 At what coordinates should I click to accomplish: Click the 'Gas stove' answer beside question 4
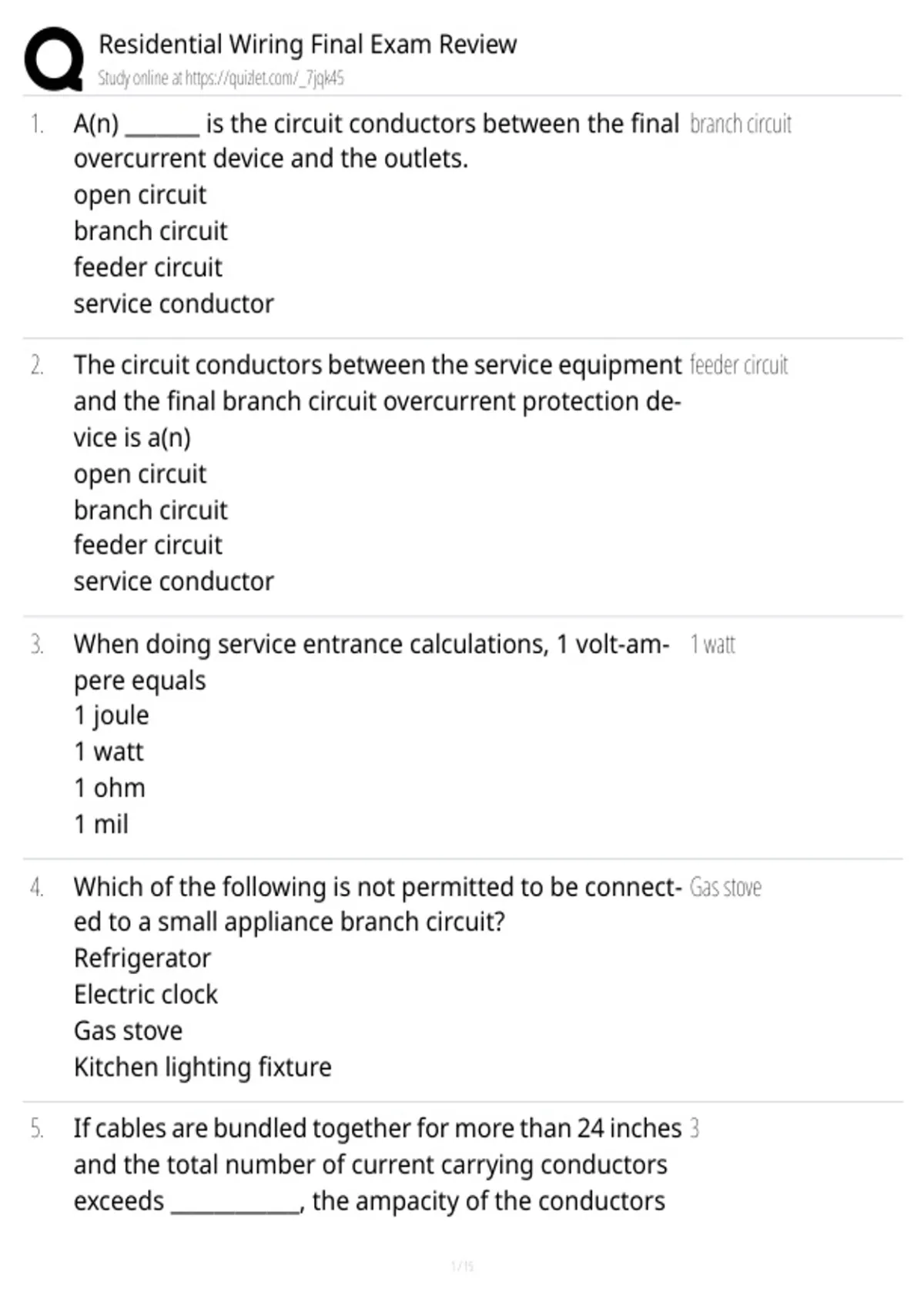(x=725, y=887)
